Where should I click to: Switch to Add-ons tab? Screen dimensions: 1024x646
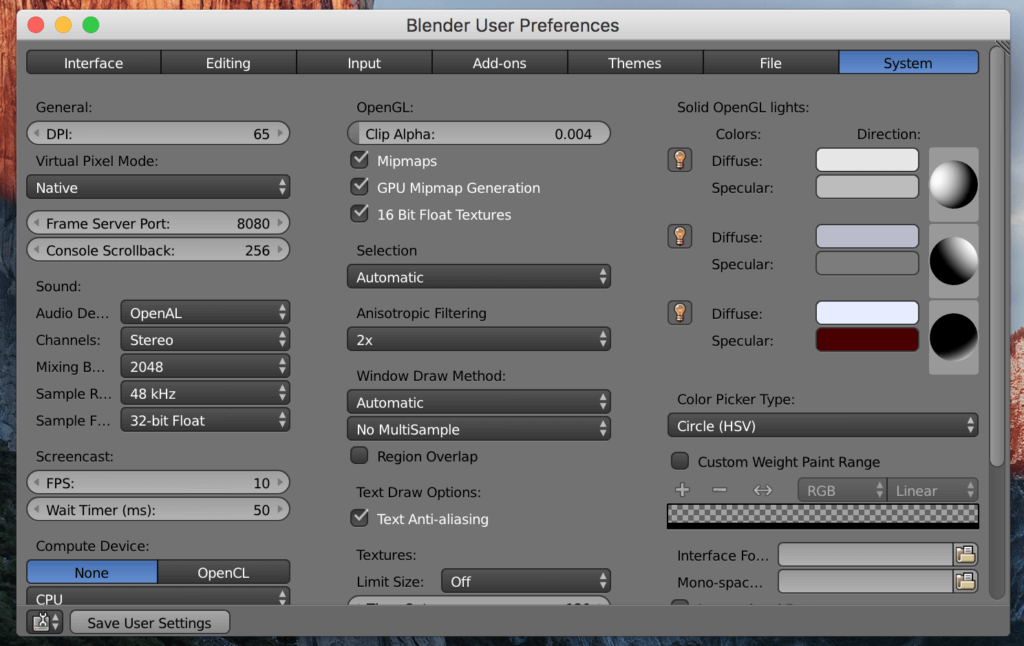pos(500,63)
